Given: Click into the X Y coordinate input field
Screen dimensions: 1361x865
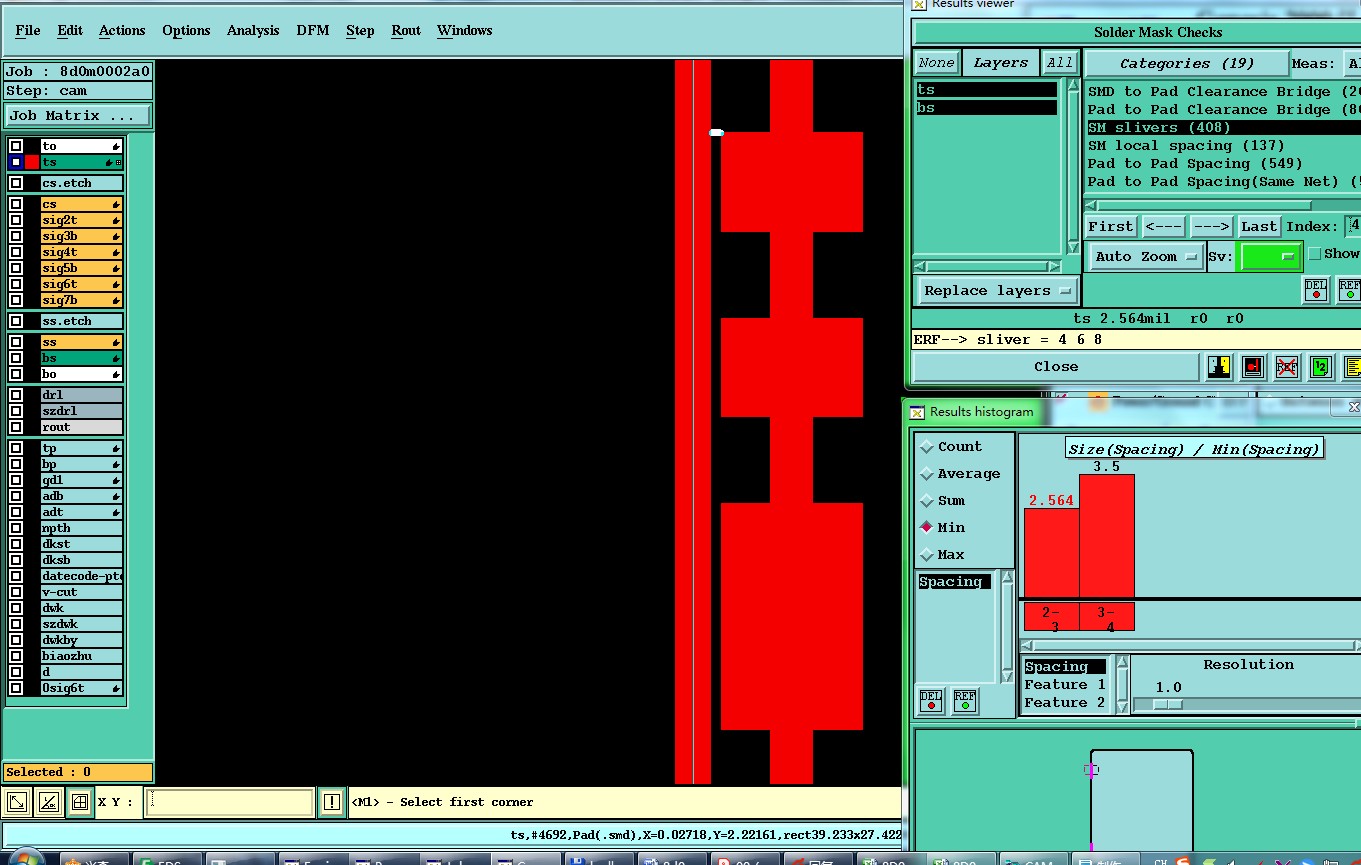Looking at the screenshot, I should pyautogui.click(x=229, y=802).
